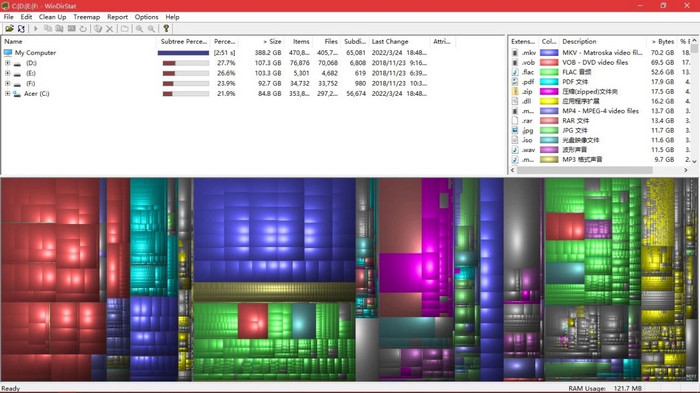Open the Clean Up menu
This screenshot has height=393, width=700.
52,17
